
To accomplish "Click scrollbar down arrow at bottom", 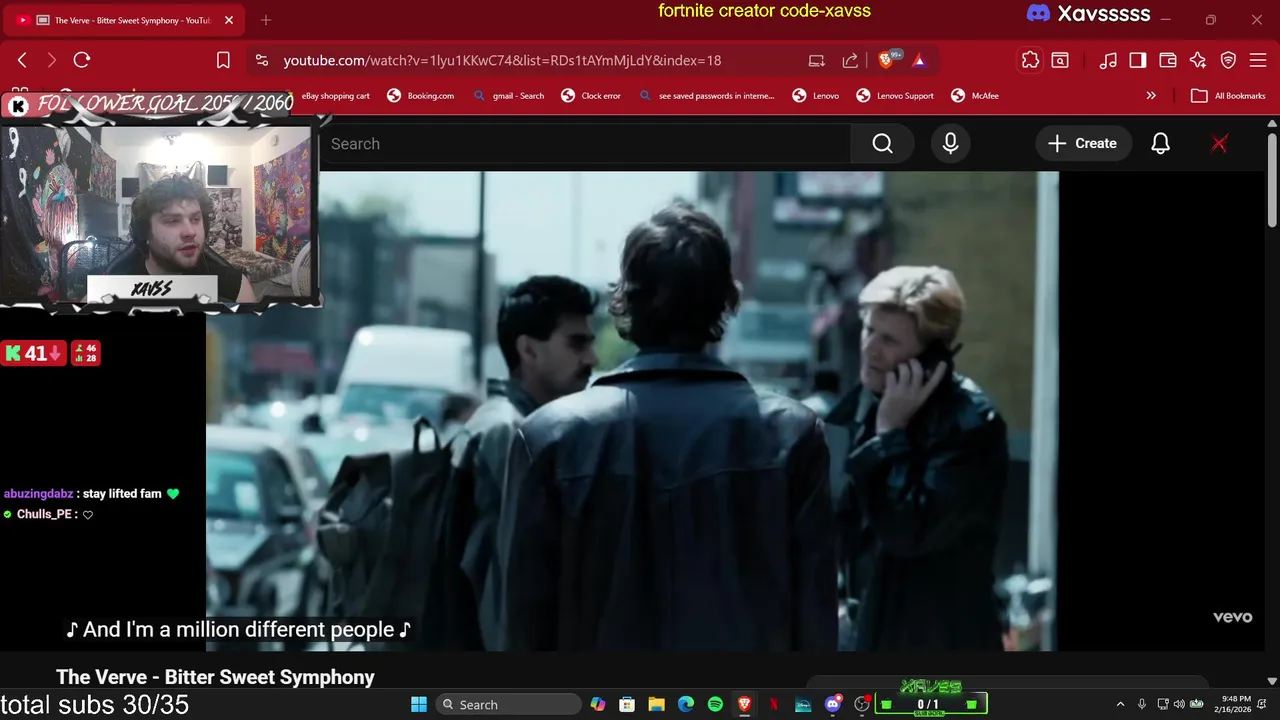I will point(1272,681).
